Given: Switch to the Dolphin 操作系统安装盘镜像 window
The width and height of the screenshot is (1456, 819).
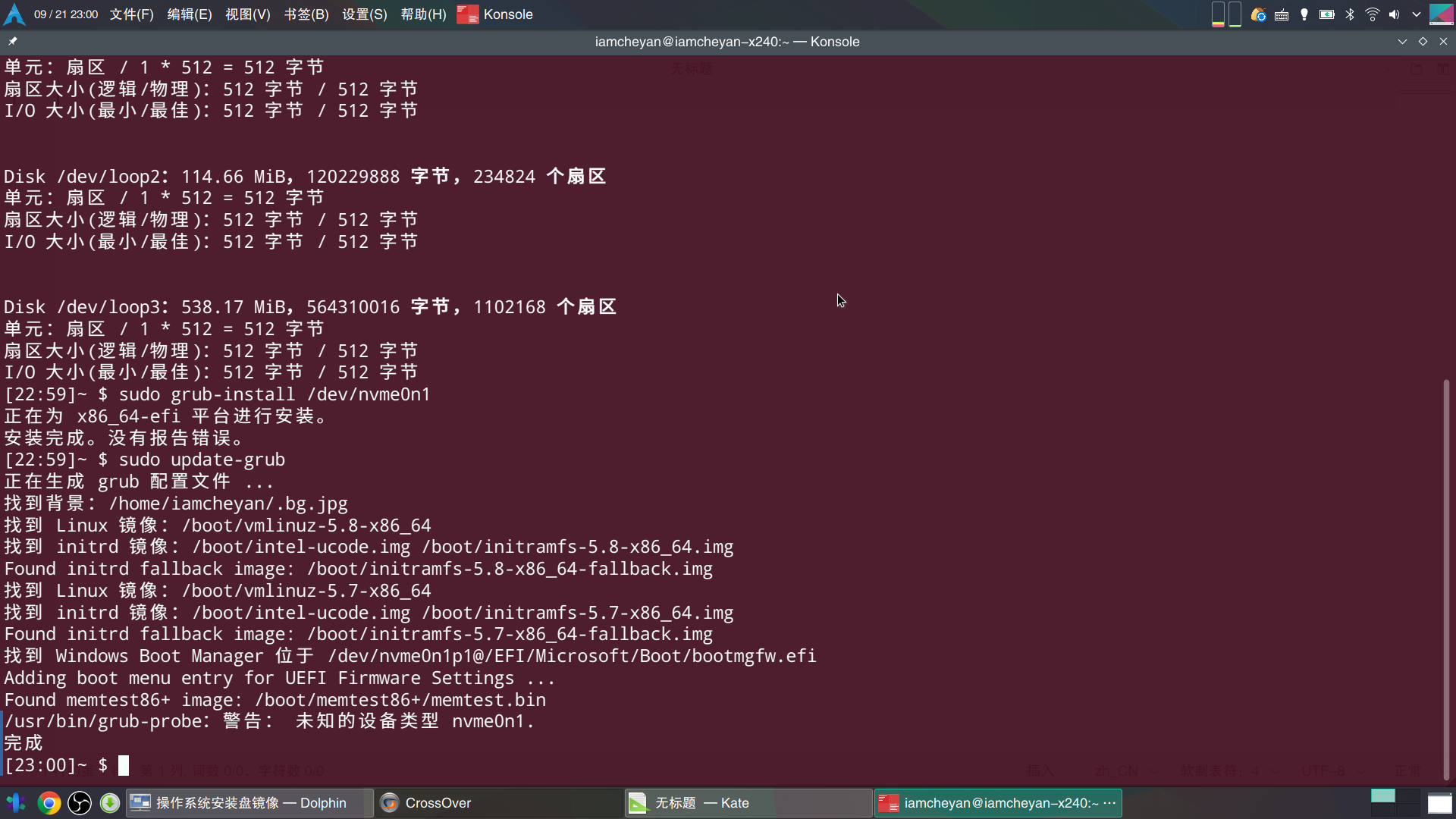Looking at the screenshot, I should tap(250, 802).
